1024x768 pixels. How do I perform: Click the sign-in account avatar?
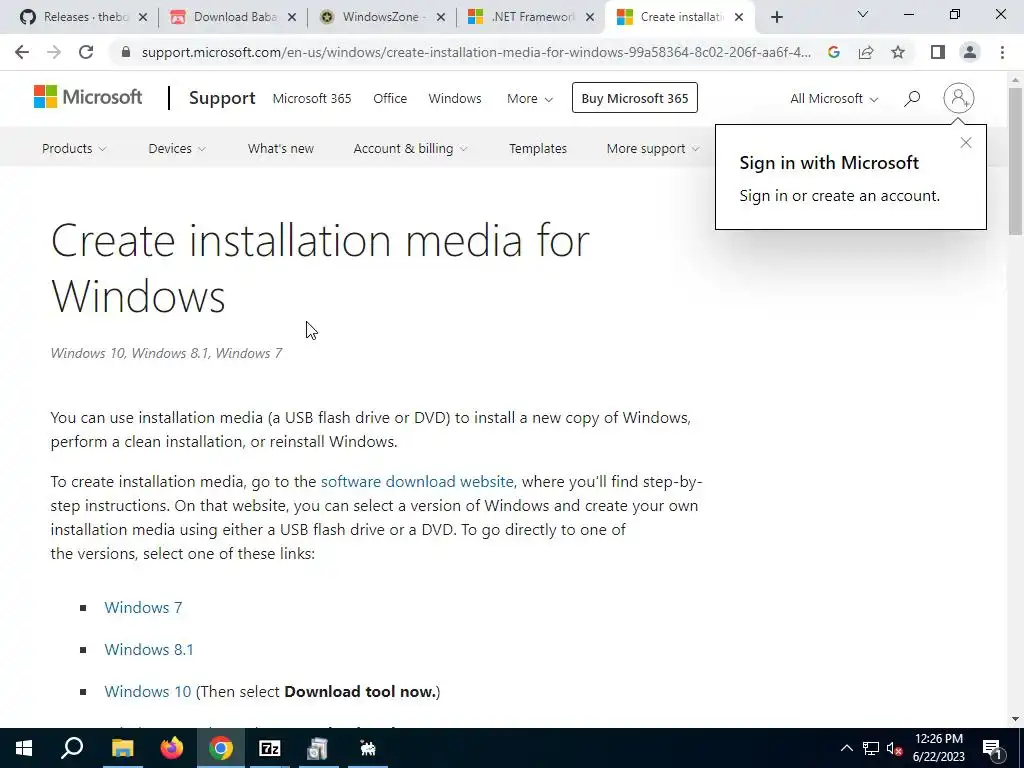pyautogui.click(x=958, y=98)
